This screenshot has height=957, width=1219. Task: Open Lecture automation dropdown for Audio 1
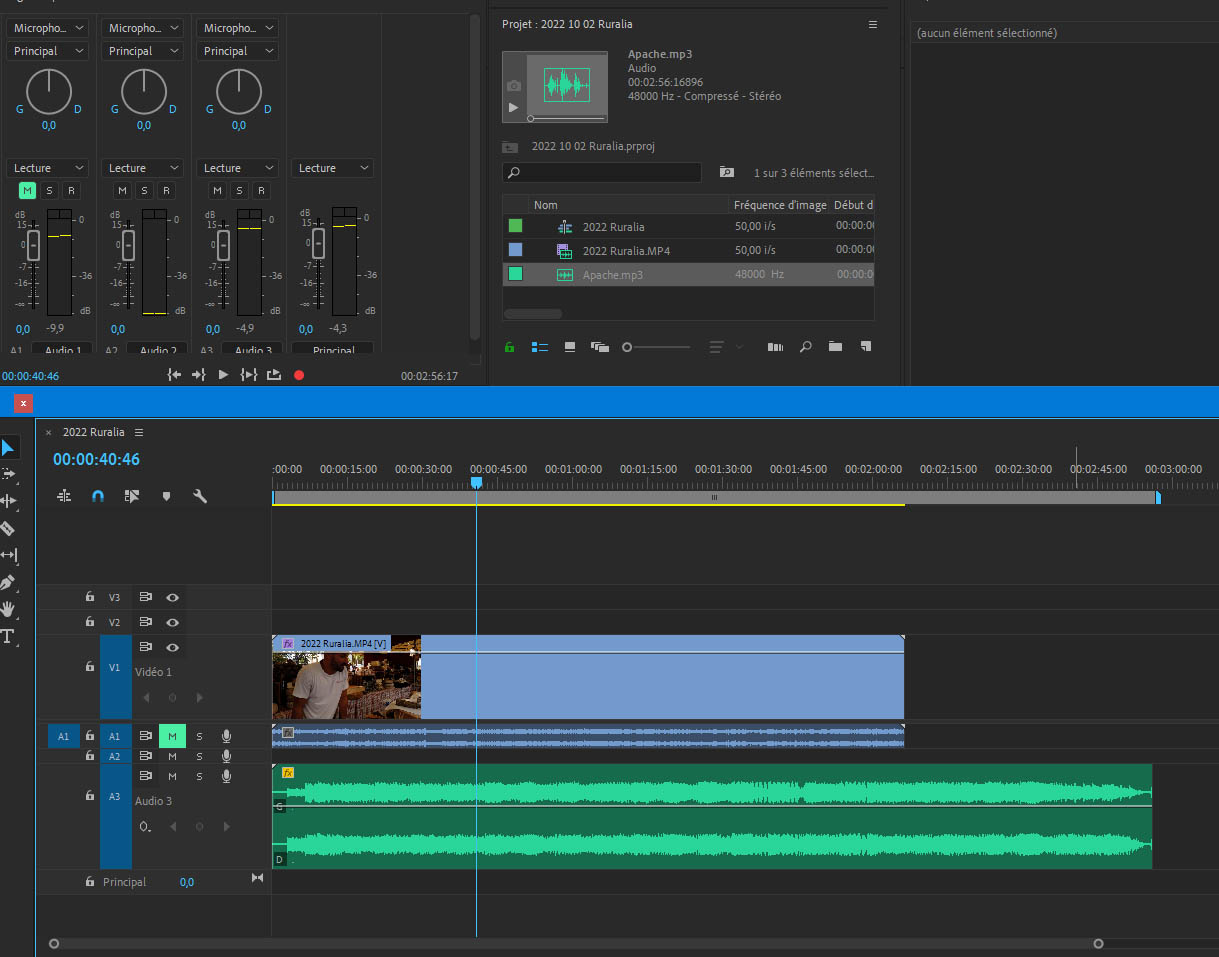click(47, 168)
